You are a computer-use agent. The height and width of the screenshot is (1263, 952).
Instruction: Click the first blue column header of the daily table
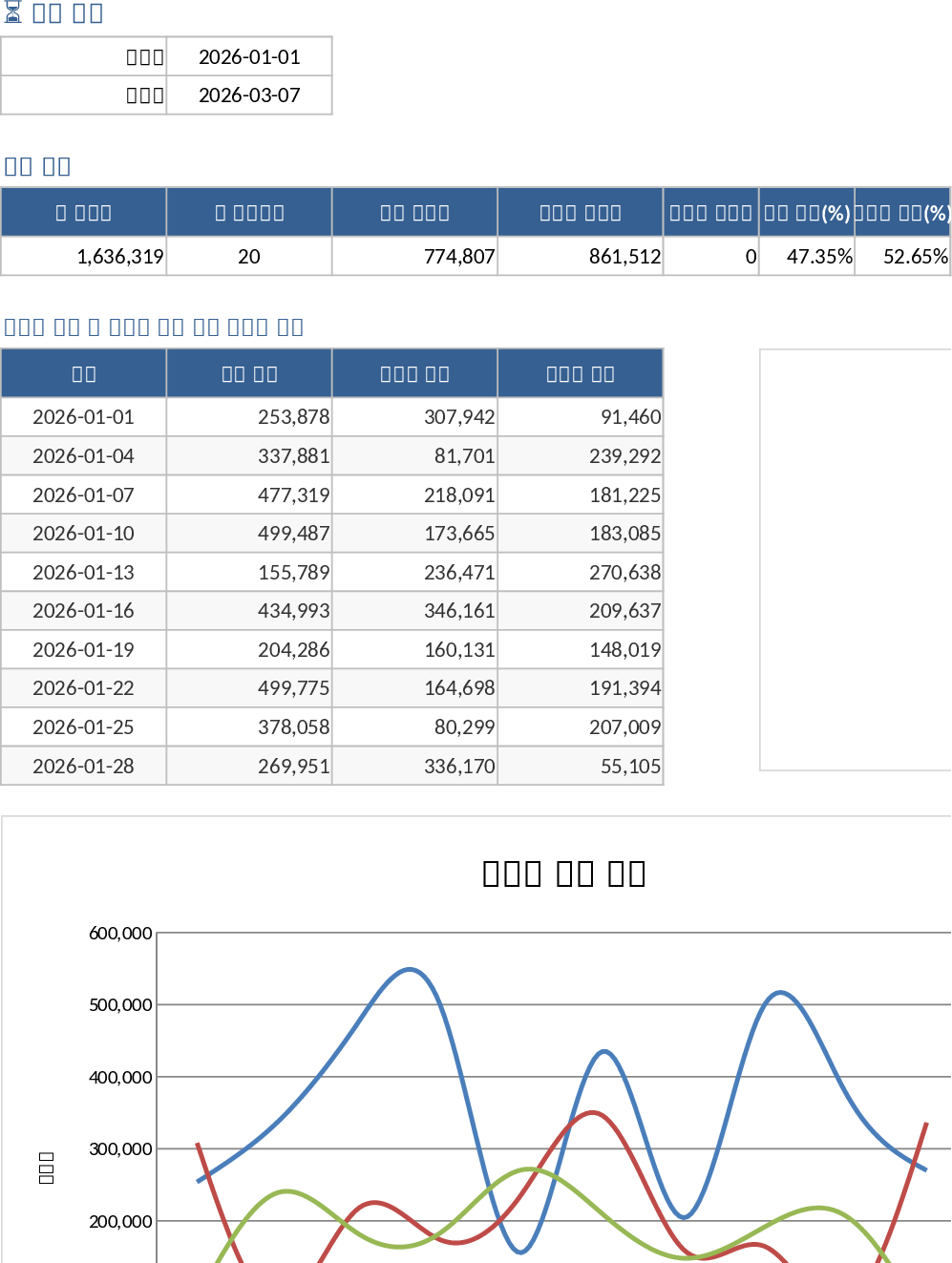84,372
